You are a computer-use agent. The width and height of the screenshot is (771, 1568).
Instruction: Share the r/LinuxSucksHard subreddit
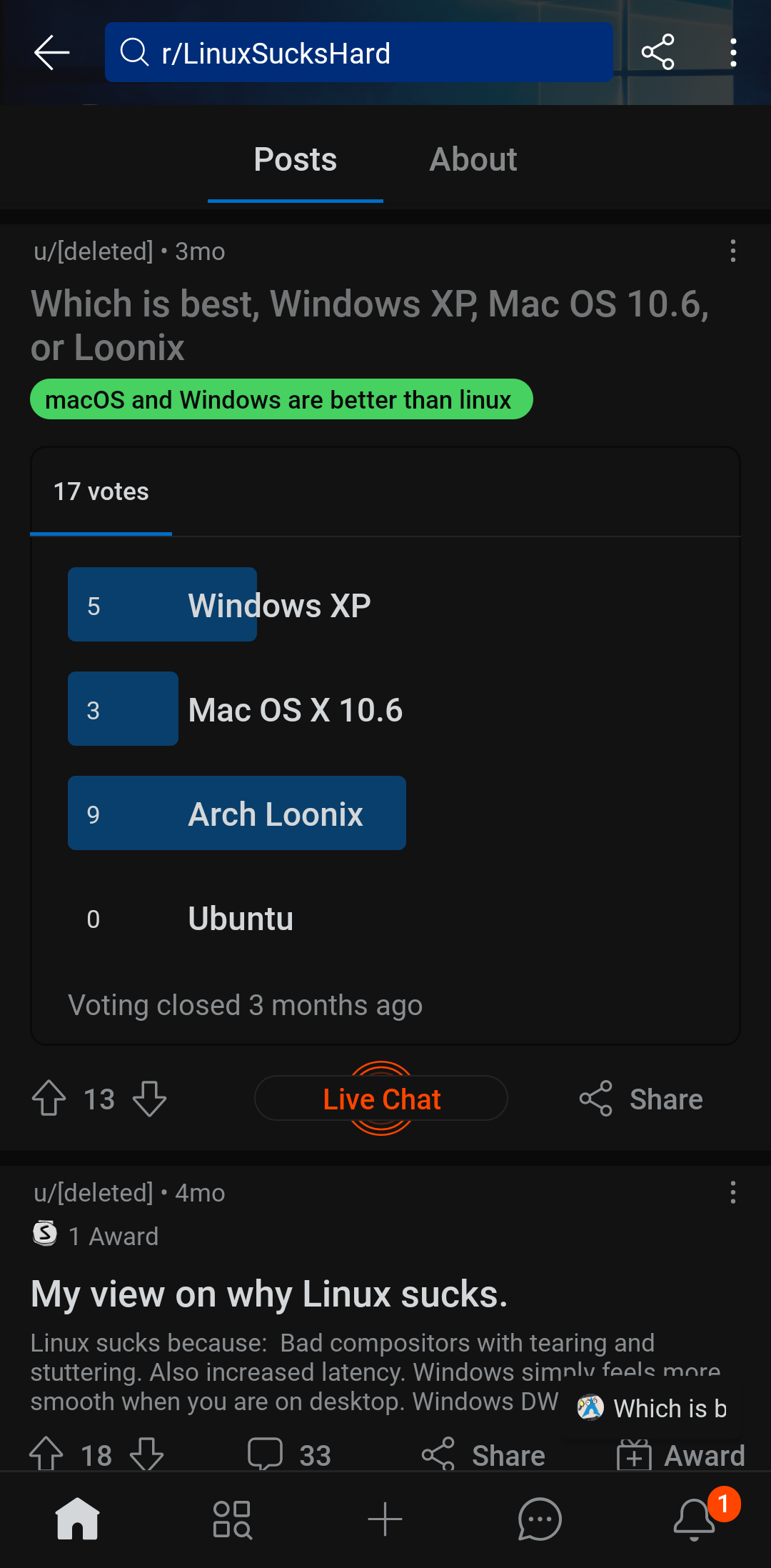tap(657, 52)
